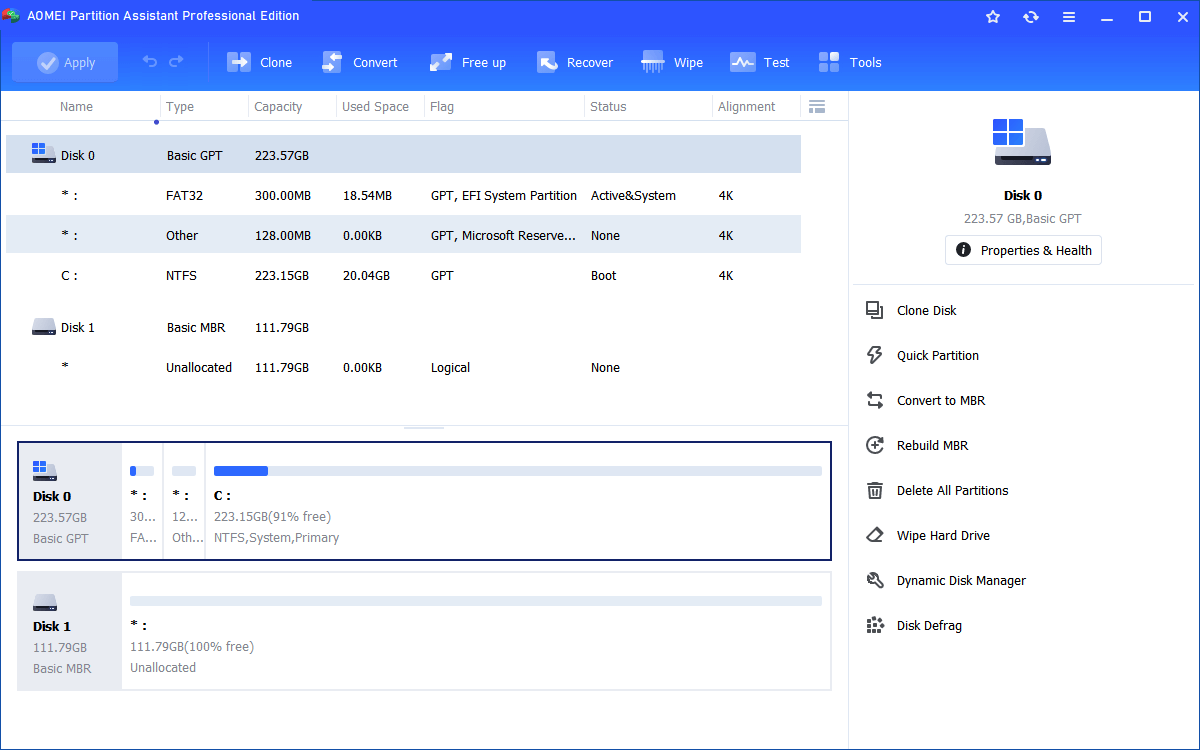The image size is (1200, 750).
Task: Select Disk 1 block in disk map
Action: [70, 630]
